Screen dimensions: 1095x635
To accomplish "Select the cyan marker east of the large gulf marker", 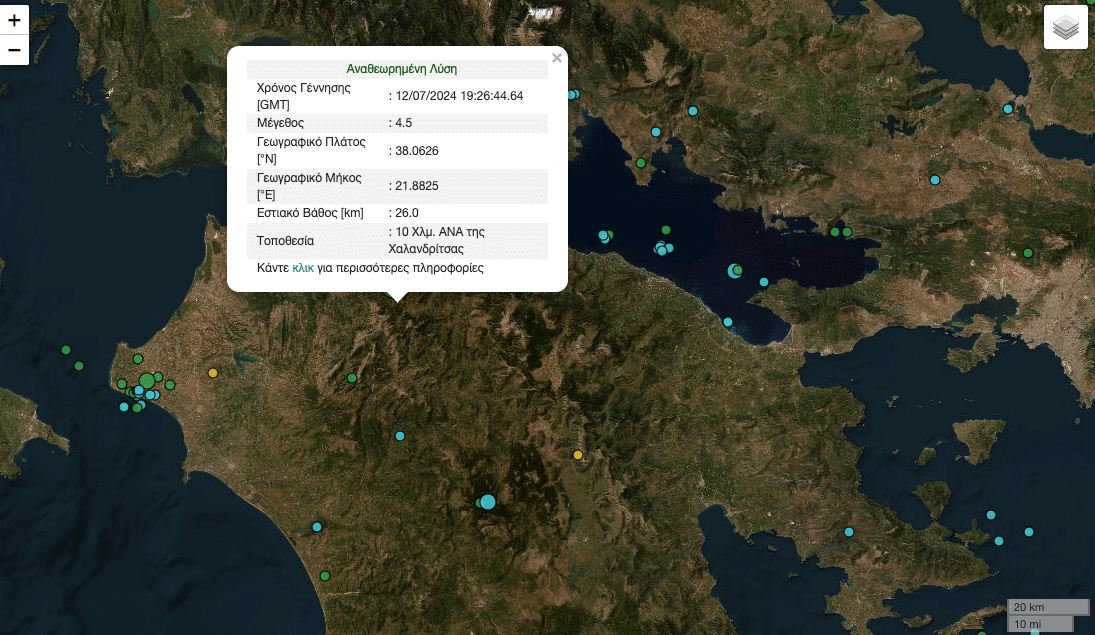I will pos(764,282).
